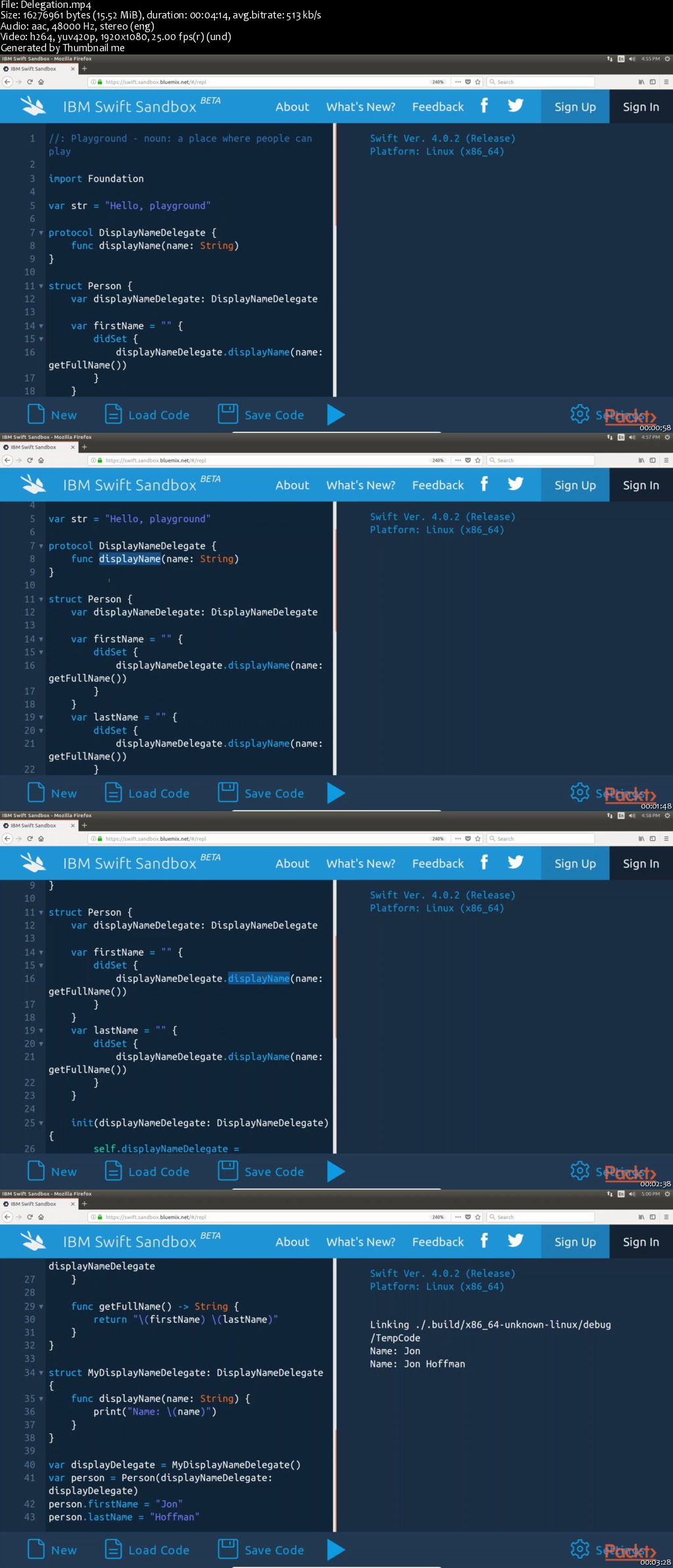Collapse line 19 lastName fold arrow in 00:01:48 frame
673x1568 pixels.
pos(41,717)
